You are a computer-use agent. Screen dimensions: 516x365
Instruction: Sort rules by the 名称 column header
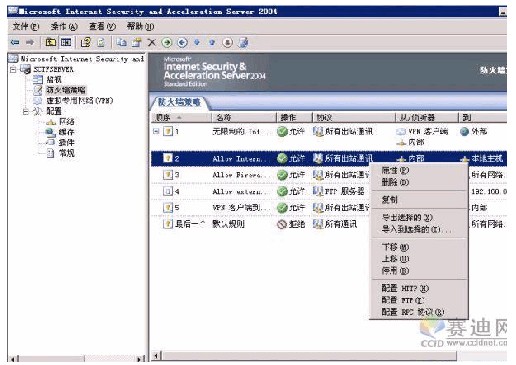click(244, 117)
